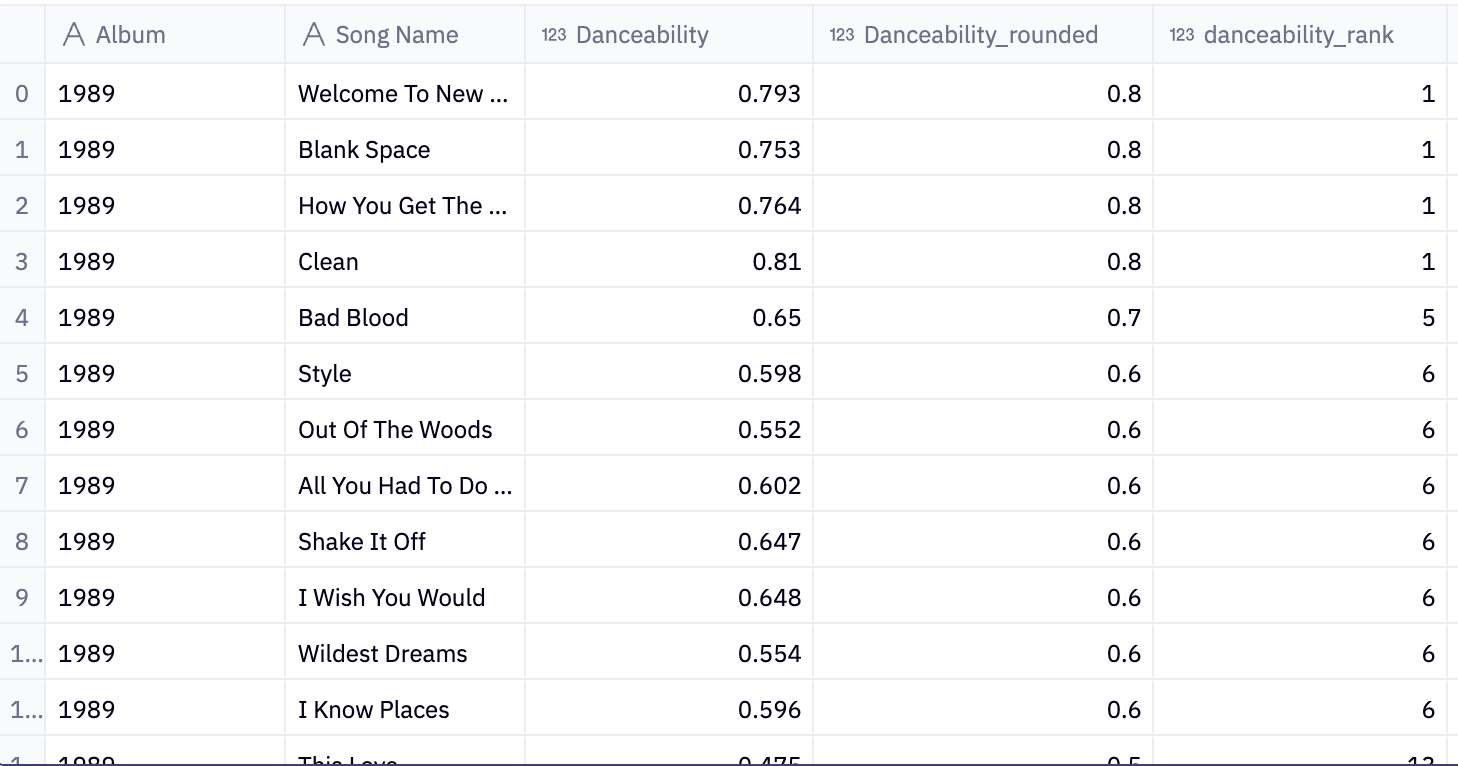The height and width of the screenshot is (766, 1458).
Task: Sort by the Album column header
Action: point(131,33)
